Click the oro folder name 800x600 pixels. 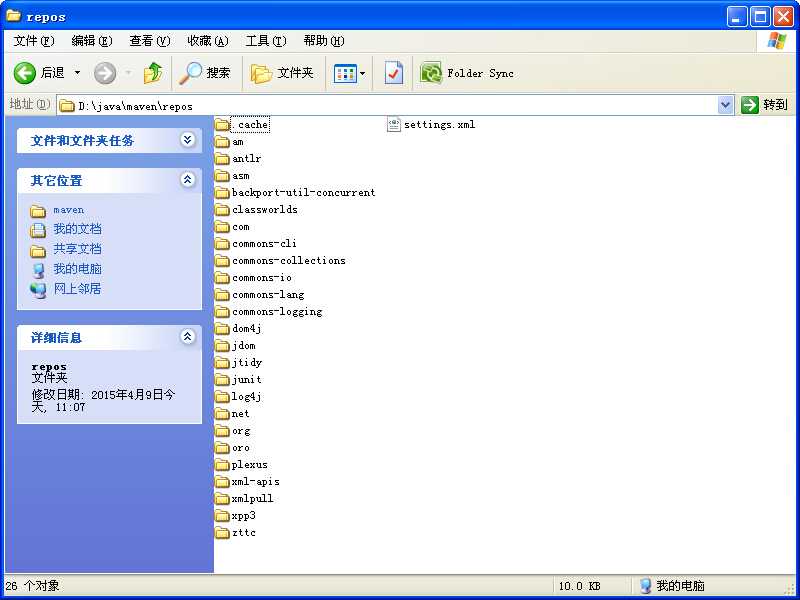coord(241,448)
